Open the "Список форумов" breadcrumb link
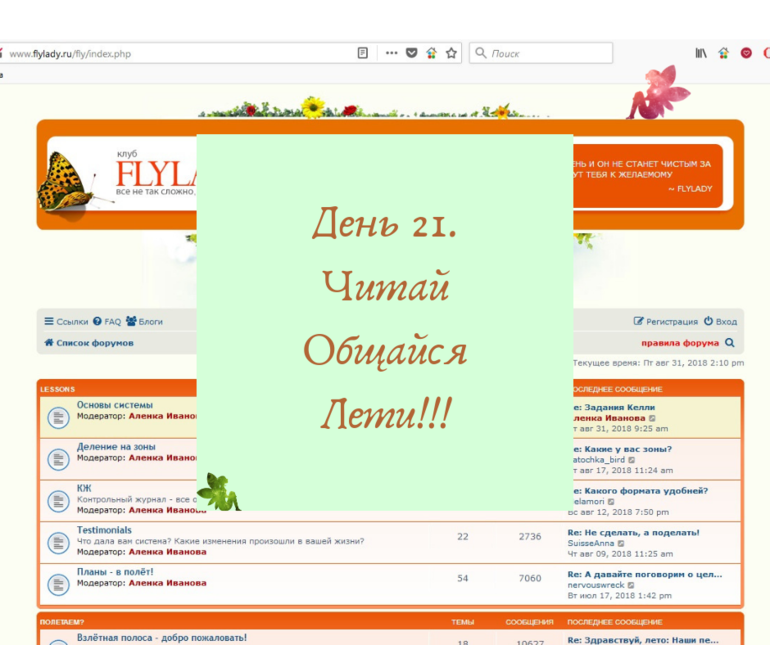Image resolution: width=770 pixels, height=645 pixels. (88, 343)
